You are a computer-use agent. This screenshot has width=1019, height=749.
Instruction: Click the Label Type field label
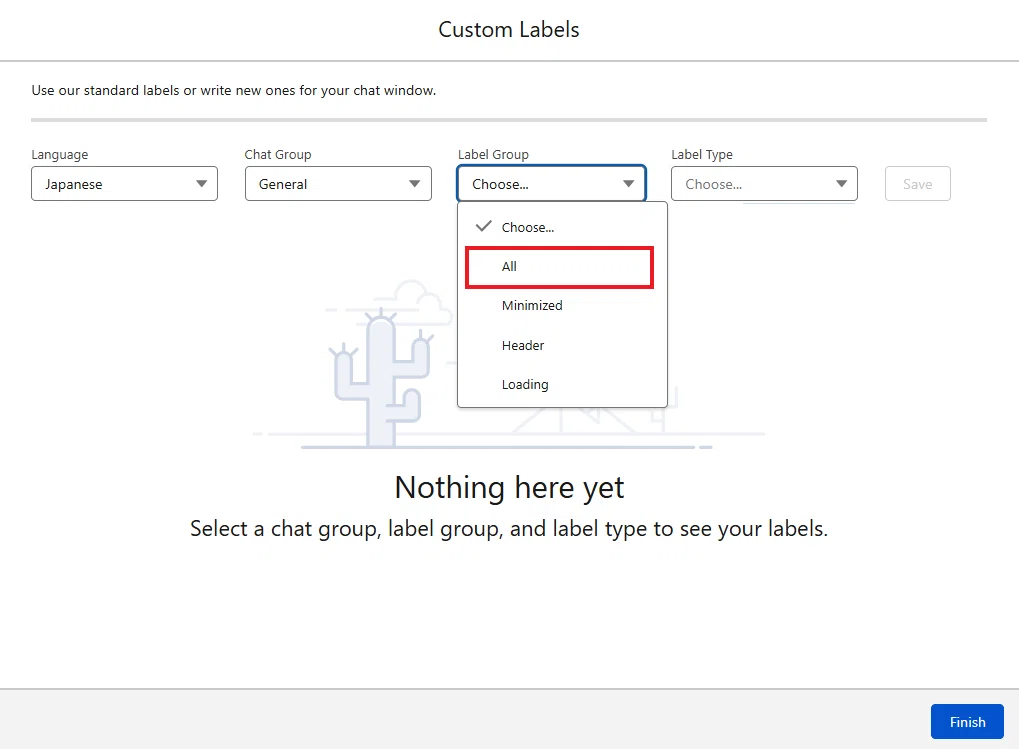coord(702,155)
